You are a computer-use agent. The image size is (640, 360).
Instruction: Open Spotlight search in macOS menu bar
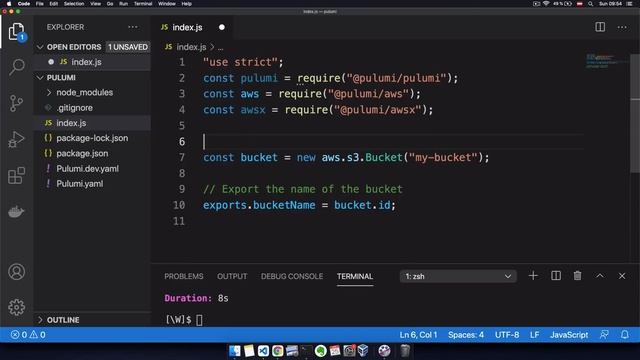(x=590, y=4)
